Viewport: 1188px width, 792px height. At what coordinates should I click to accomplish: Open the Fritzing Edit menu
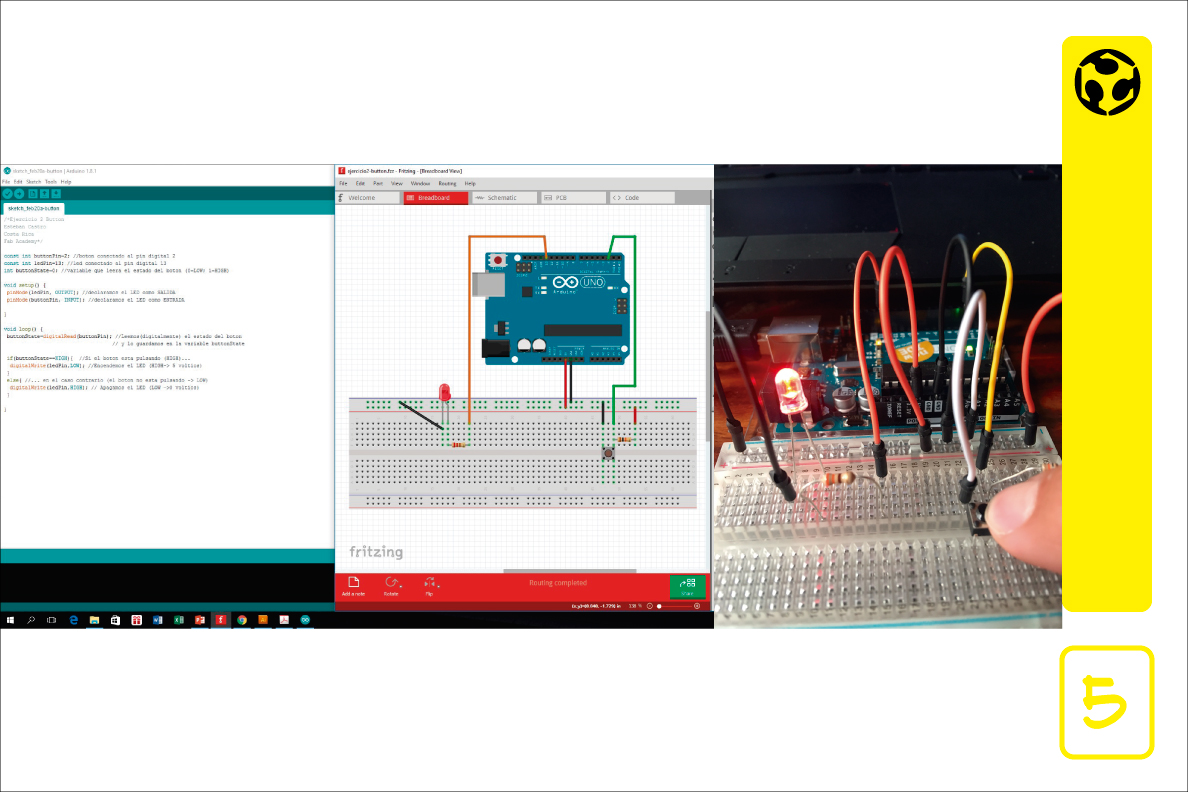point(360,183)
